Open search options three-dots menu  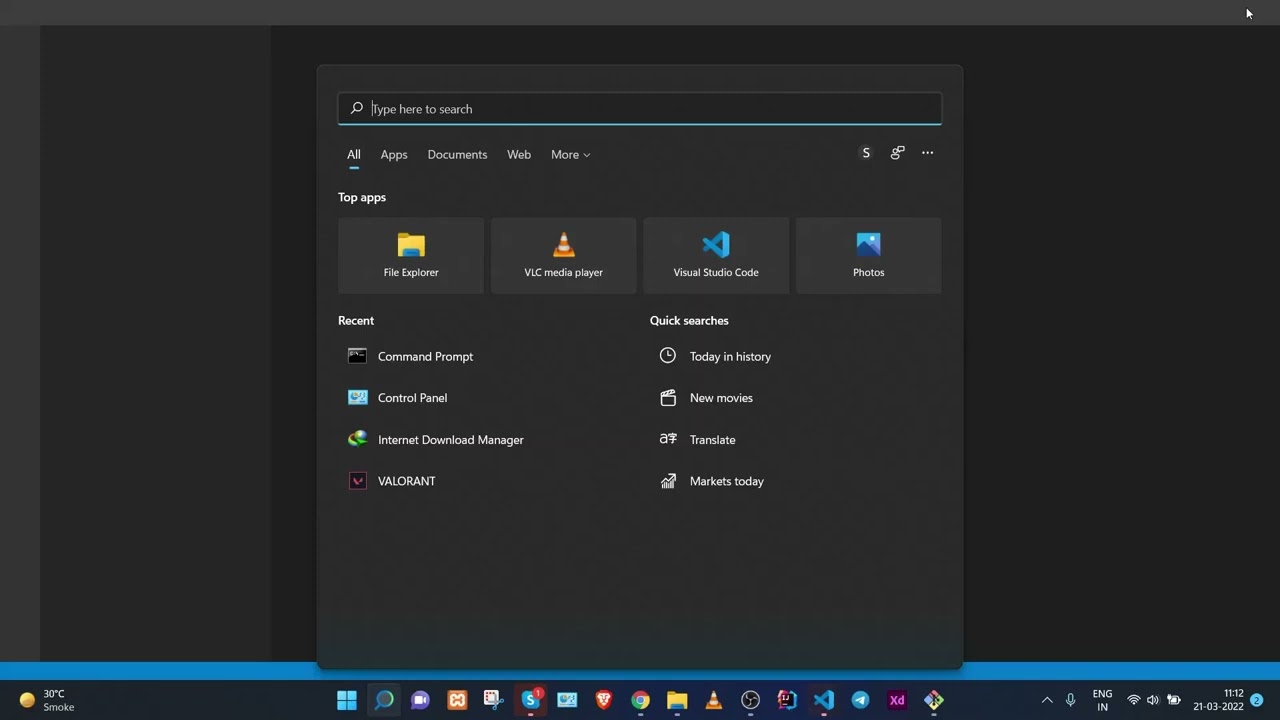pos(928,153)
